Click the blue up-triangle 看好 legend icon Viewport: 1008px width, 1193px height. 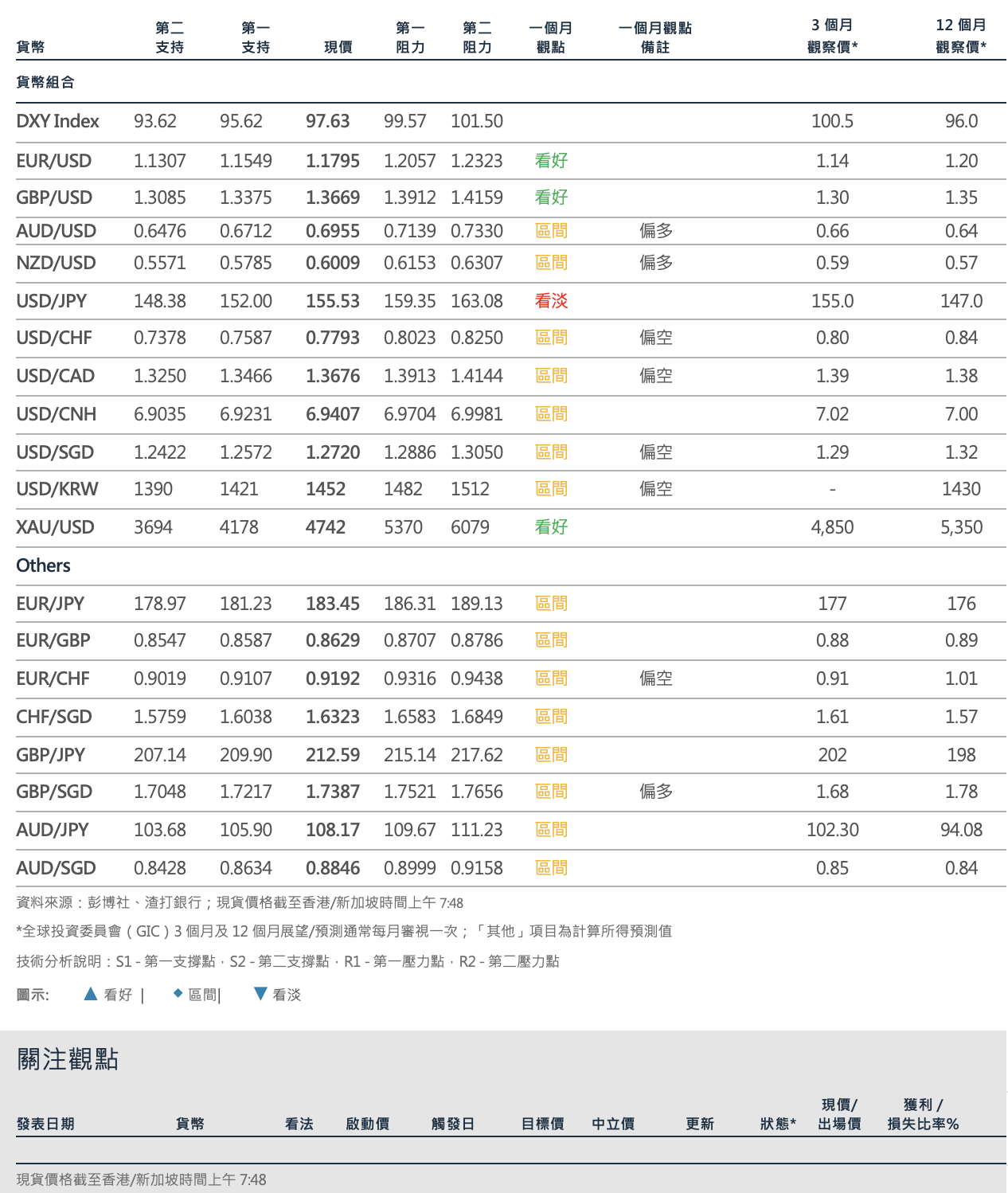[x=91, y=994]
